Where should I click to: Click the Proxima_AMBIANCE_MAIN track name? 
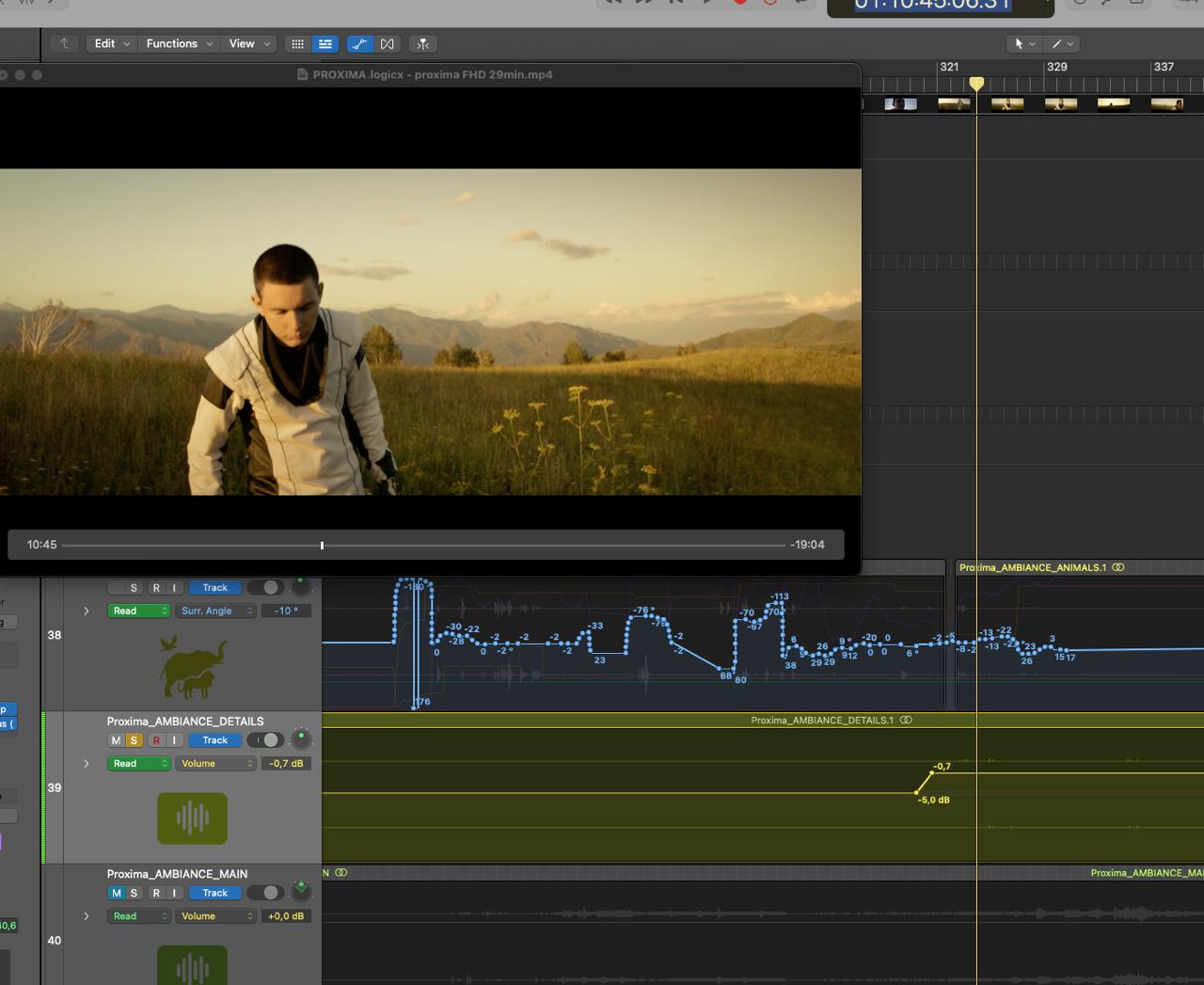[x=177, y=874]
